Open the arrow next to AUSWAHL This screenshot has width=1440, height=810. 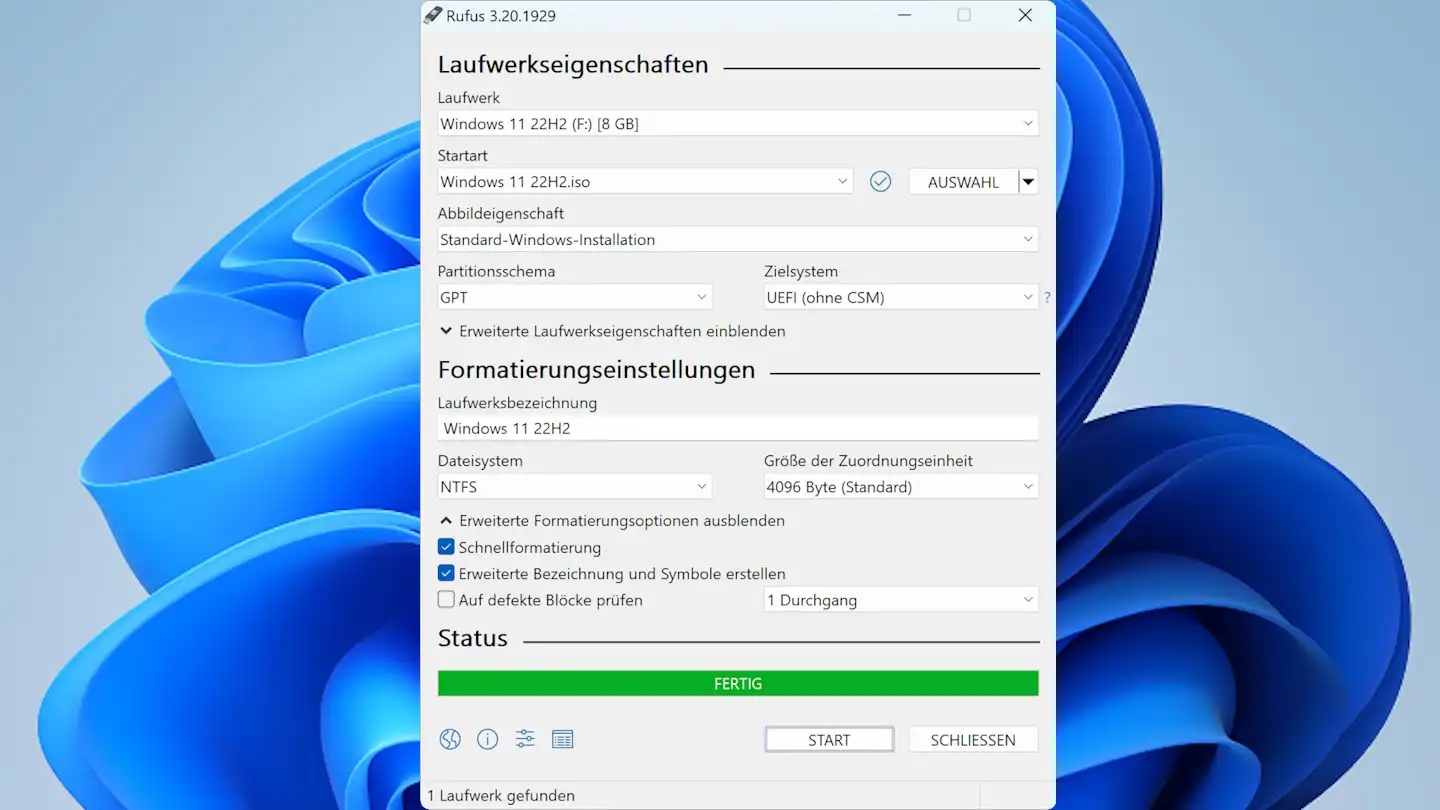1028,182
